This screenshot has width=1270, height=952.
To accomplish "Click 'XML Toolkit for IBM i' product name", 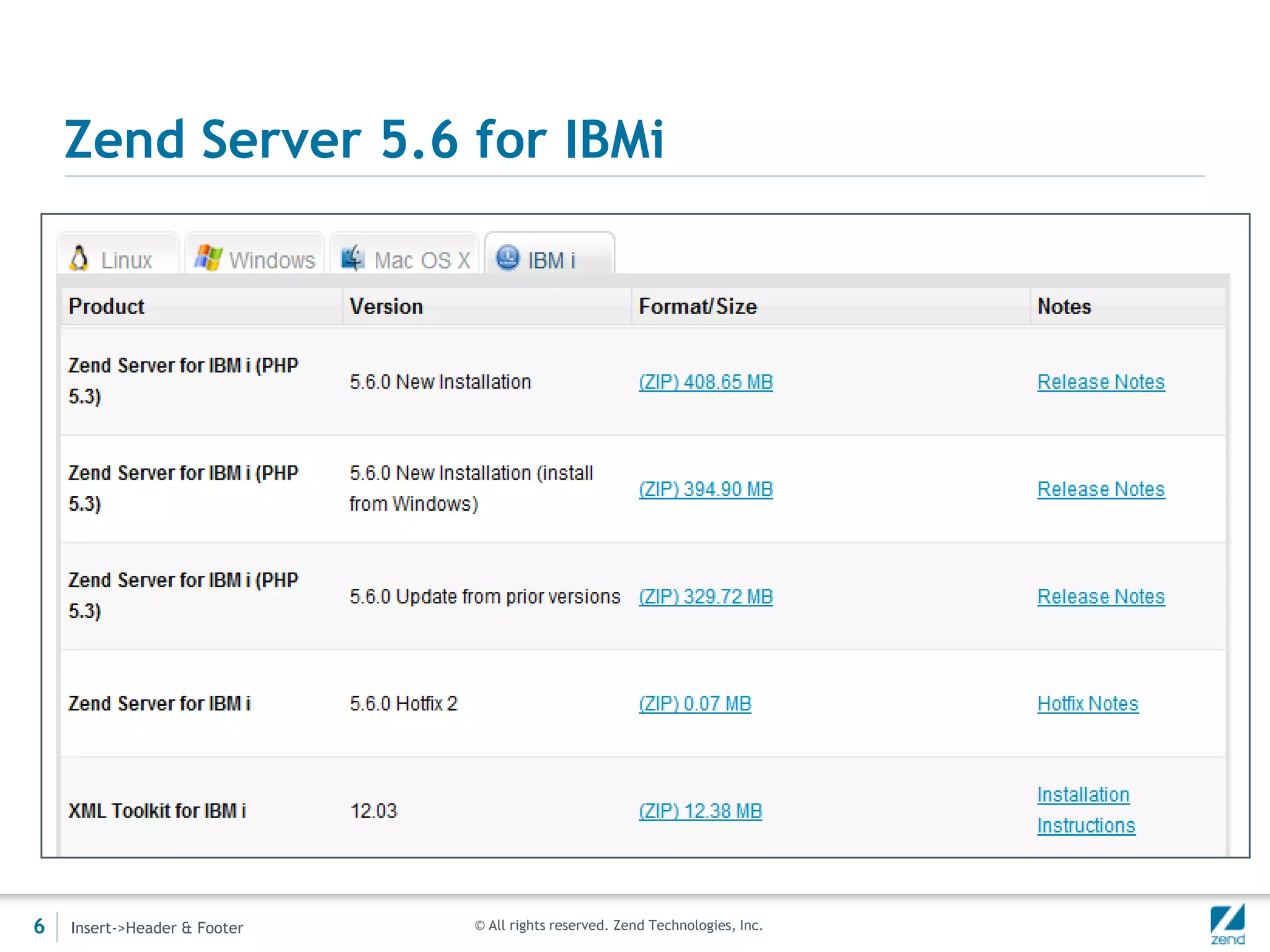I will [157, 811].
